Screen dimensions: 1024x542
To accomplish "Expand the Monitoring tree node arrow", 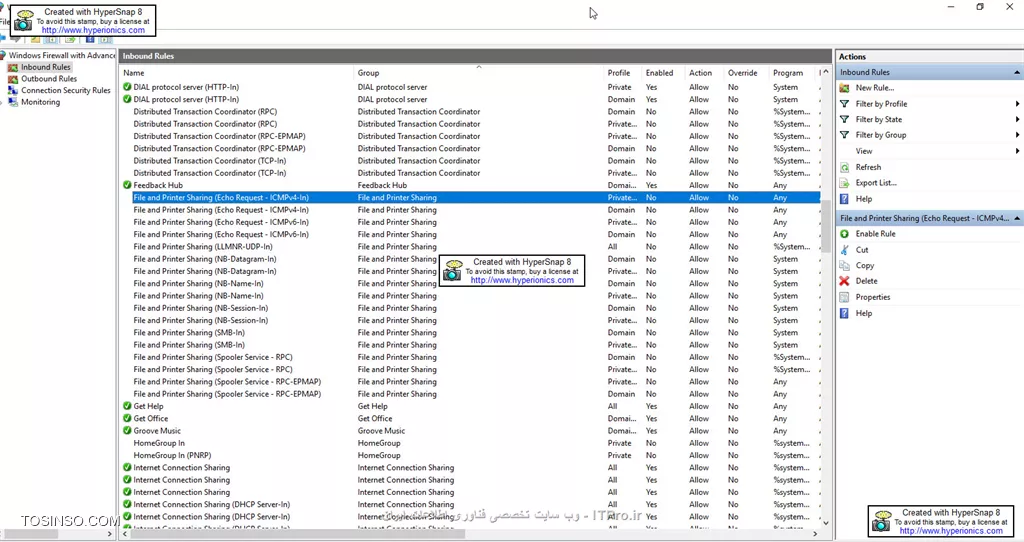I will pyautogui.click(x=2, y=103).
